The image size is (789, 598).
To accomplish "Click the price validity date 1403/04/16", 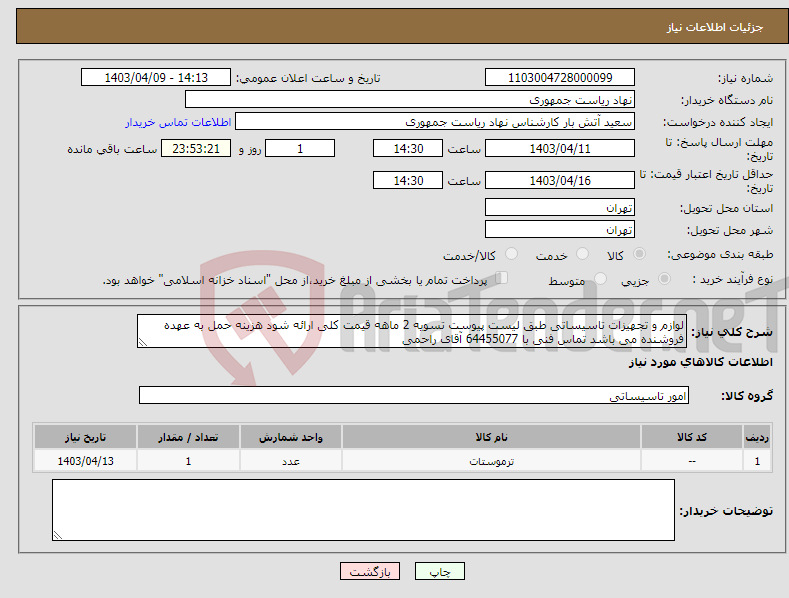I will (x=560, y=180).
